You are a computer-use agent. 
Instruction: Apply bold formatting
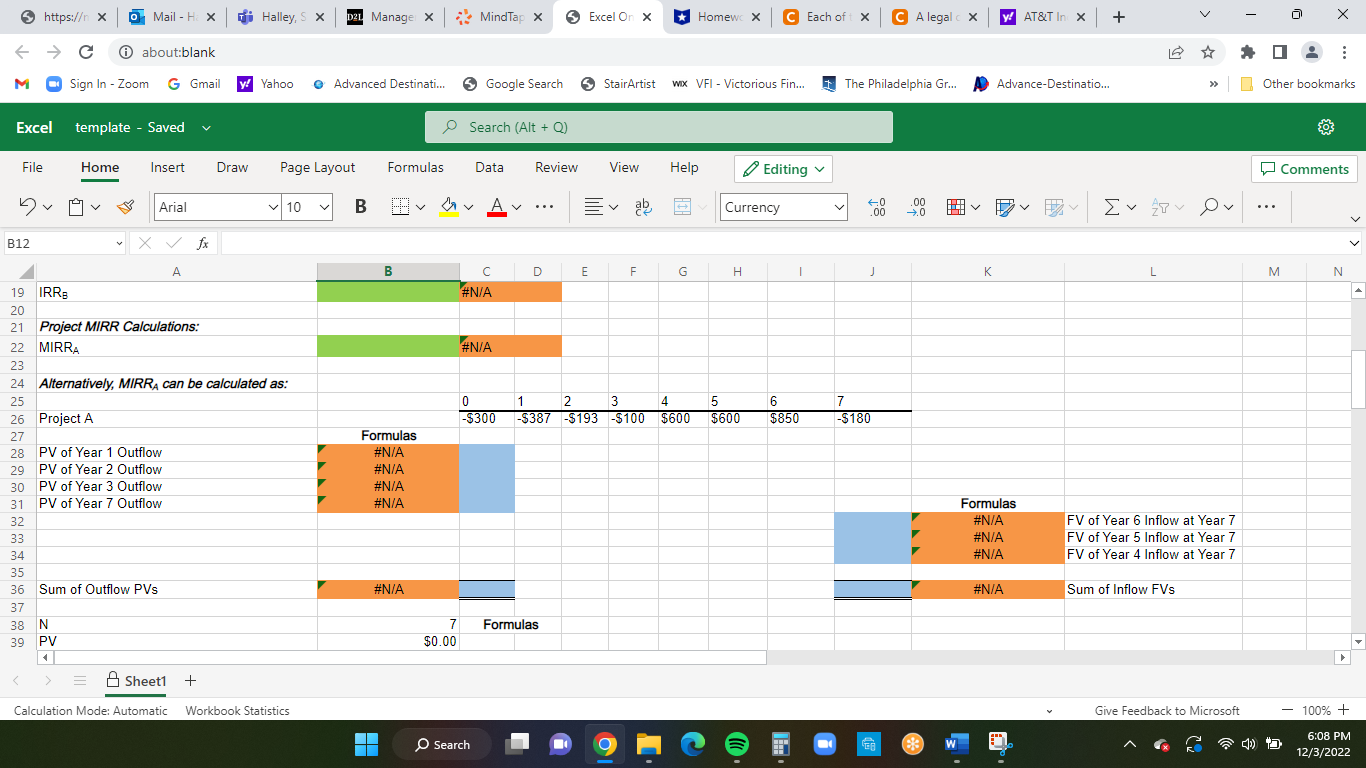(359, 207)
